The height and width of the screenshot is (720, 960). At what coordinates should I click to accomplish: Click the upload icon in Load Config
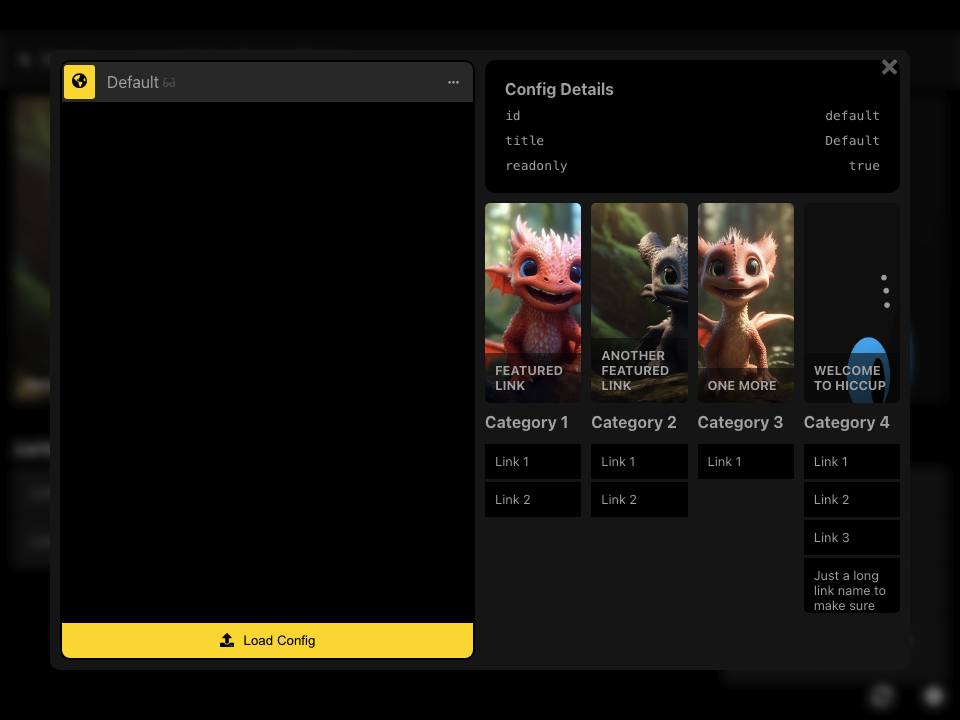coord(227,640)
